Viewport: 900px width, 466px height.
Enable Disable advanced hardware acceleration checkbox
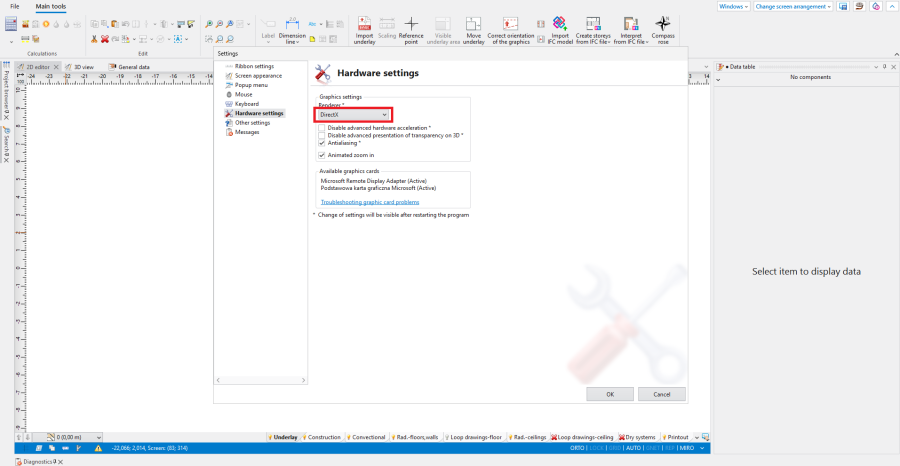click(321, 128)
